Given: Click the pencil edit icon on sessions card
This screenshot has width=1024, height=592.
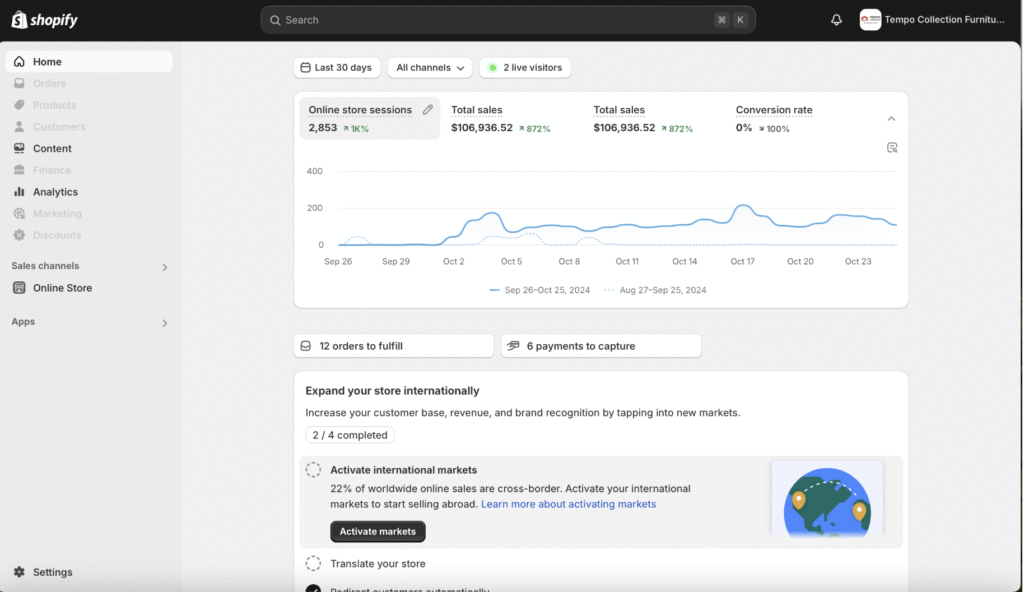Looking at the screenshot, I should click(427, 110).
